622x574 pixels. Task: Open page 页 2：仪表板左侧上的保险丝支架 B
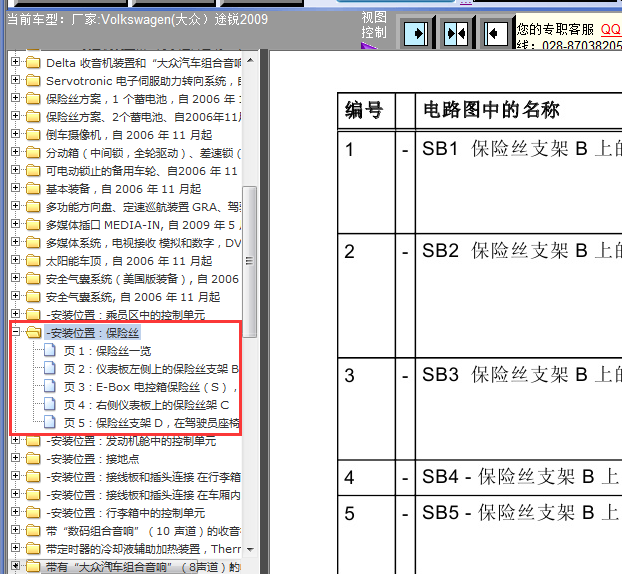pos(151,369)
